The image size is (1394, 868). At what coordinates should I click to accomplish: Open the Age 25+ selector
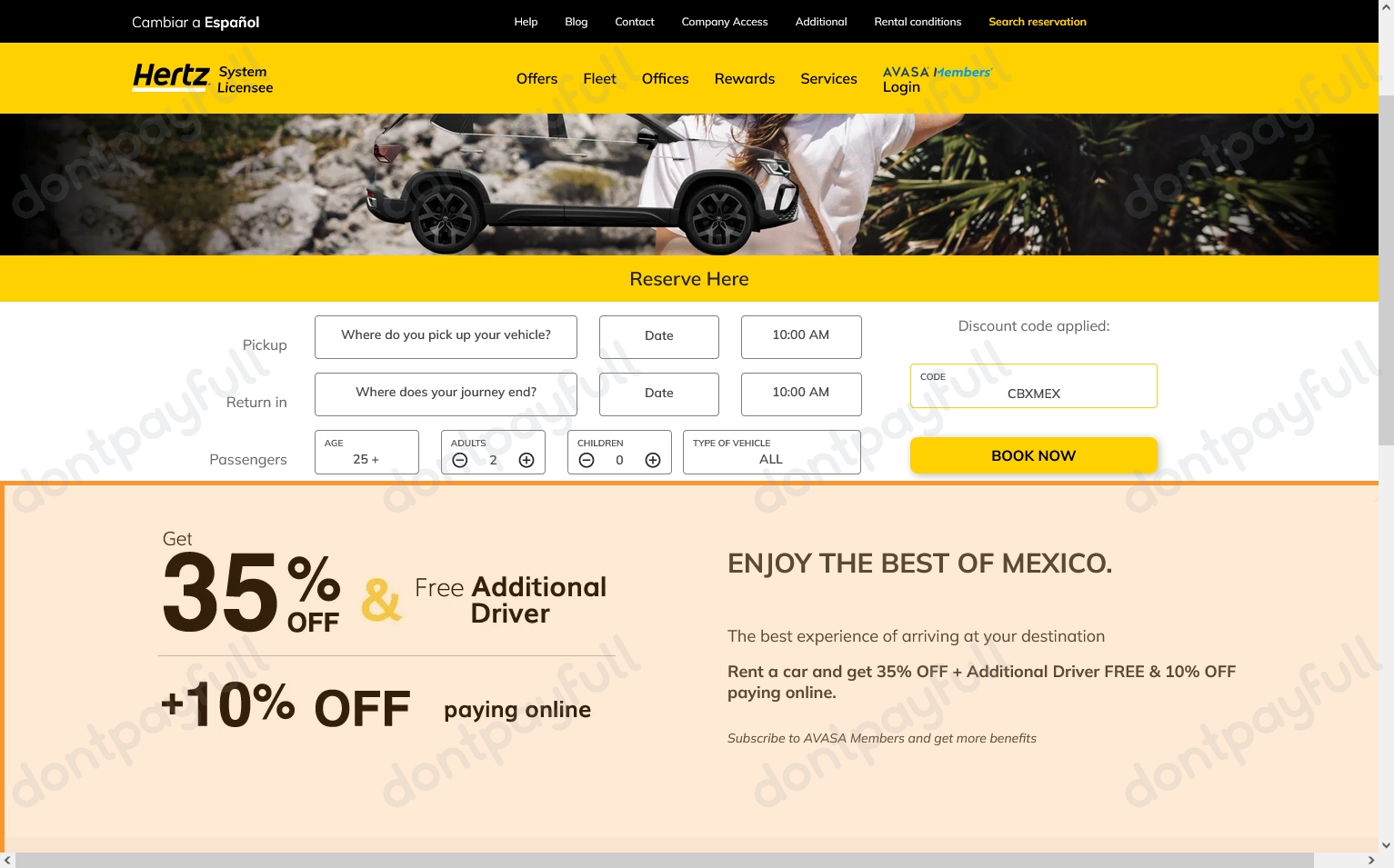pos(366,452)
